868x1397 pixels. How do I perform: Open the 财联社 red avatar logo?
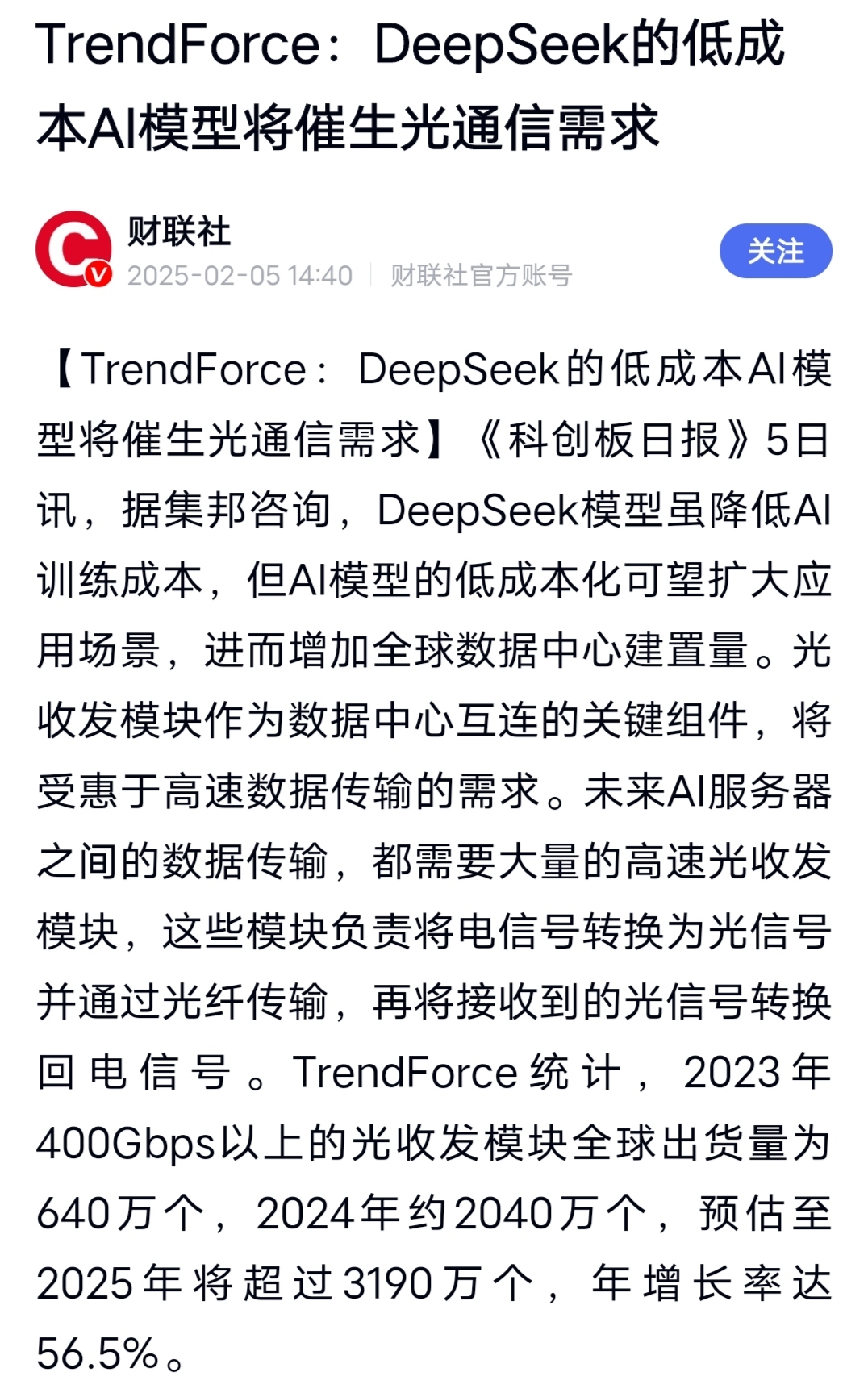pos(73,249)
